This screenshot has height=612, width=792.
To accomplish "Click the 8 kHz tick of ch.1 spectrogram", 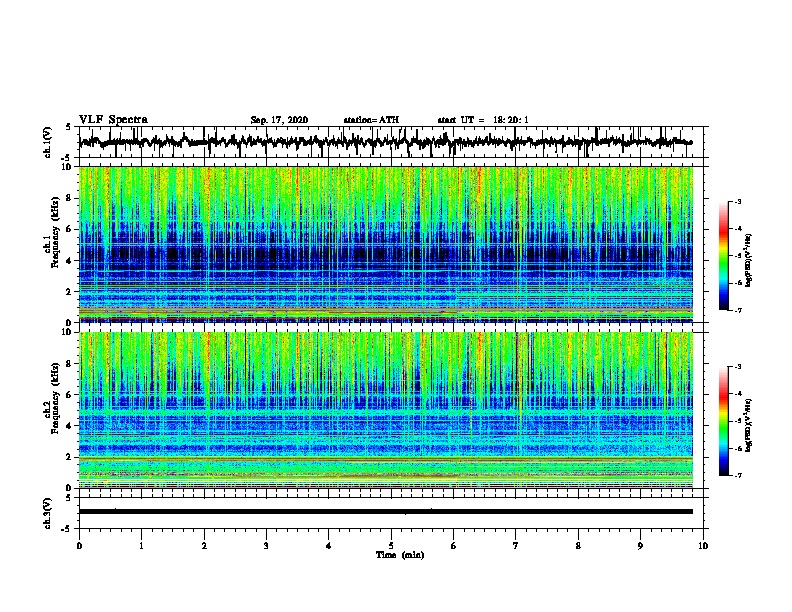I will (x=70, y=198).
